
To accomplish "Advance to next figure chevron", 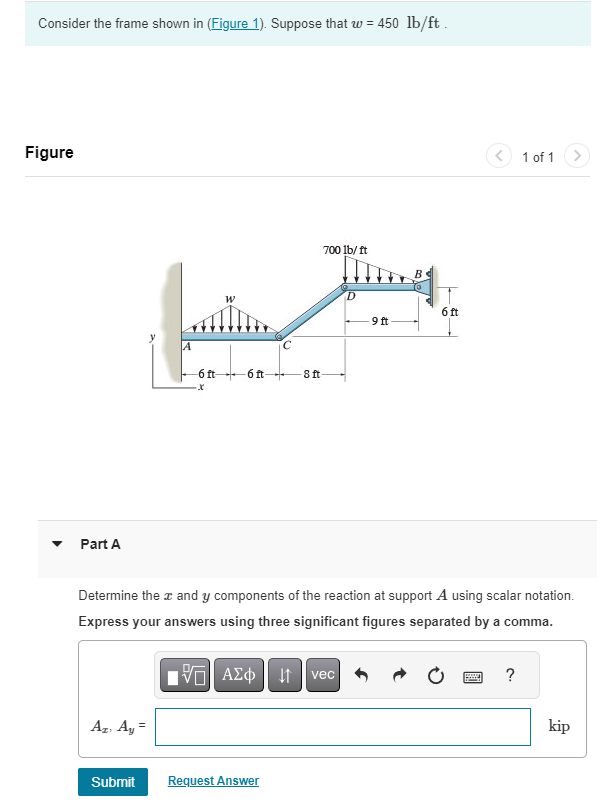I will coord(577,156).
